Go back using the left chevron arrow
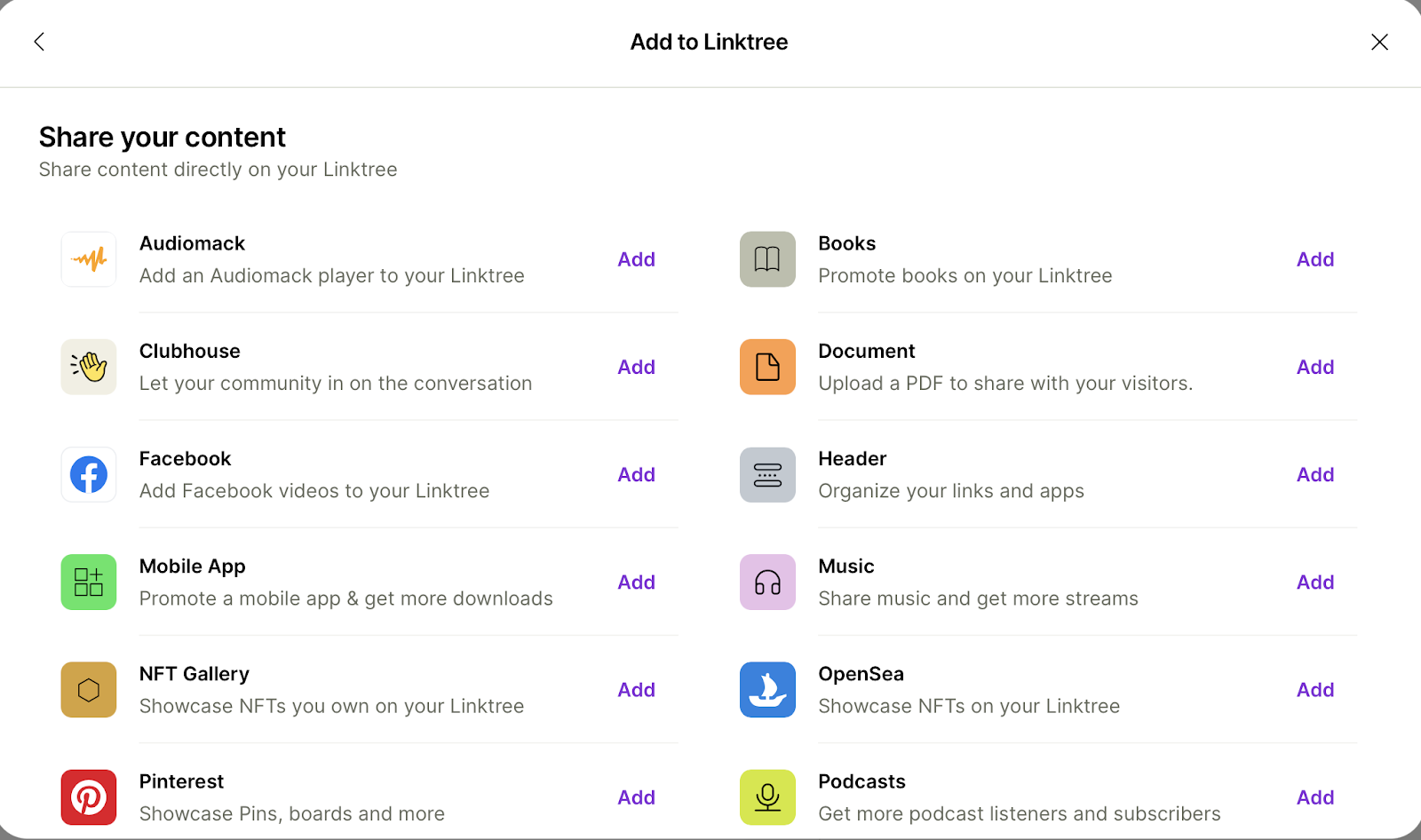This screenshot has width=1421, height=840. click(x=39, y=42)
